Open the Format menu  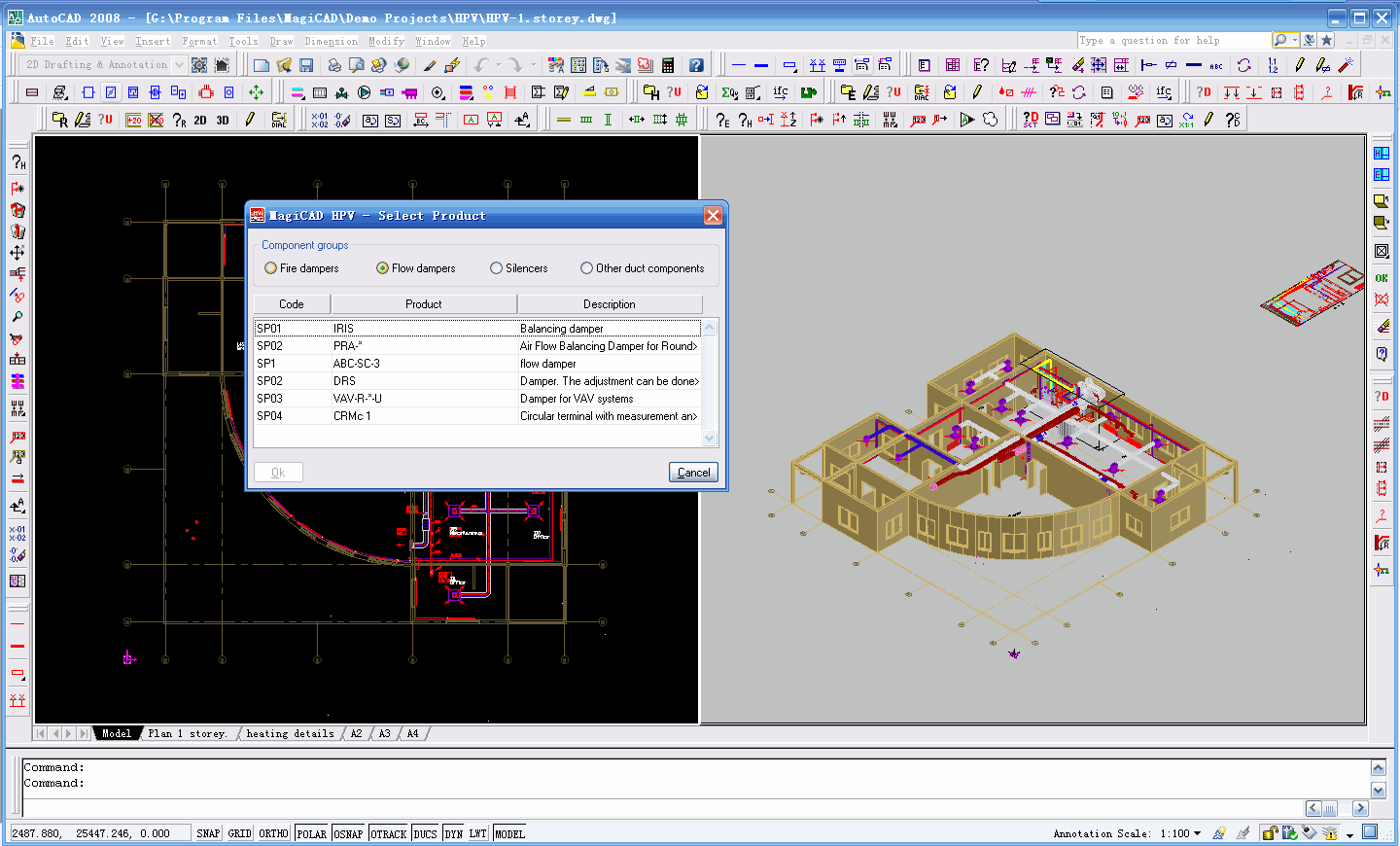tap(199, 41)
